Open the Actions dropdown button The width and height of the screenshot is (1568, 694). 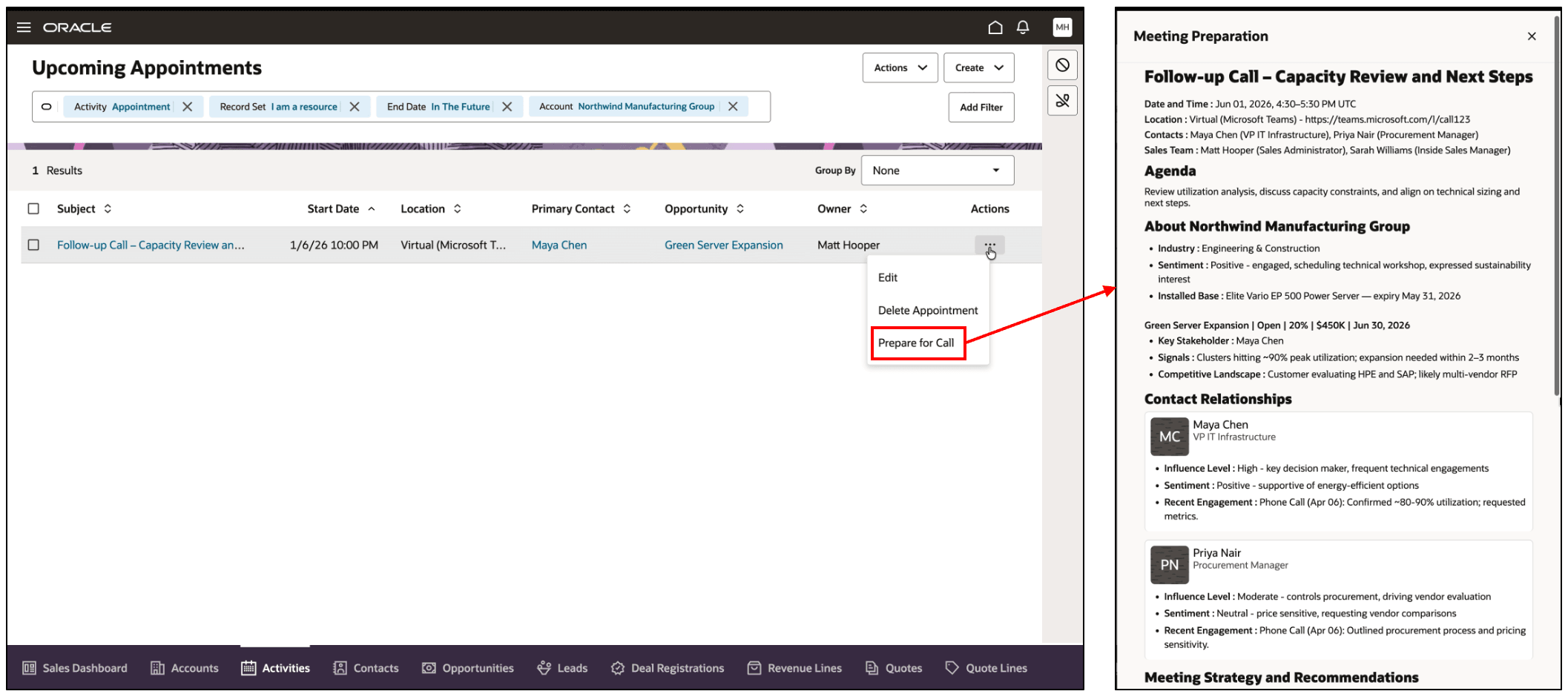pyautogui.click(x=900, y=67)
